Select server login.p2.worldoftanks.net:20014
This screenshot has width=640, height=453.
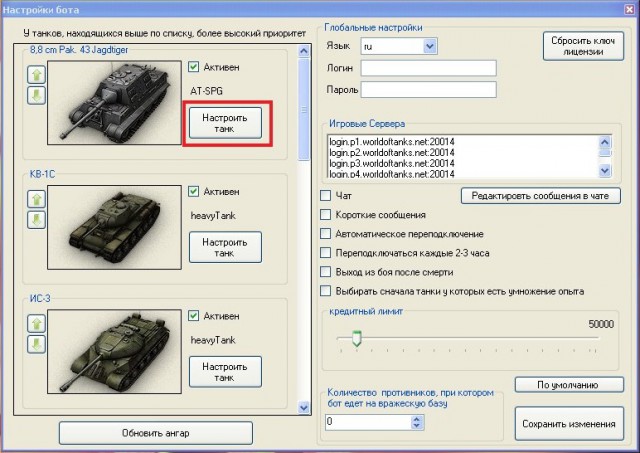392,153
